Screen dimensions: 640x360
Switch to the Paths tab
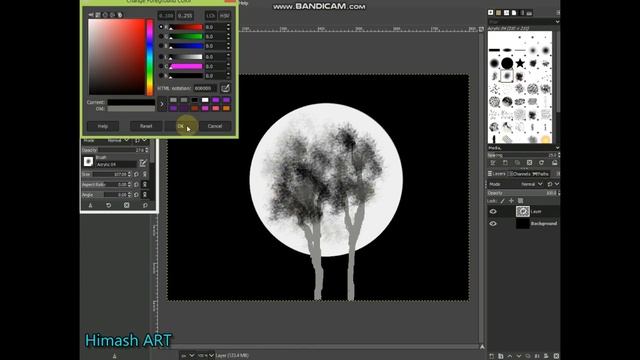pos(541,174)
